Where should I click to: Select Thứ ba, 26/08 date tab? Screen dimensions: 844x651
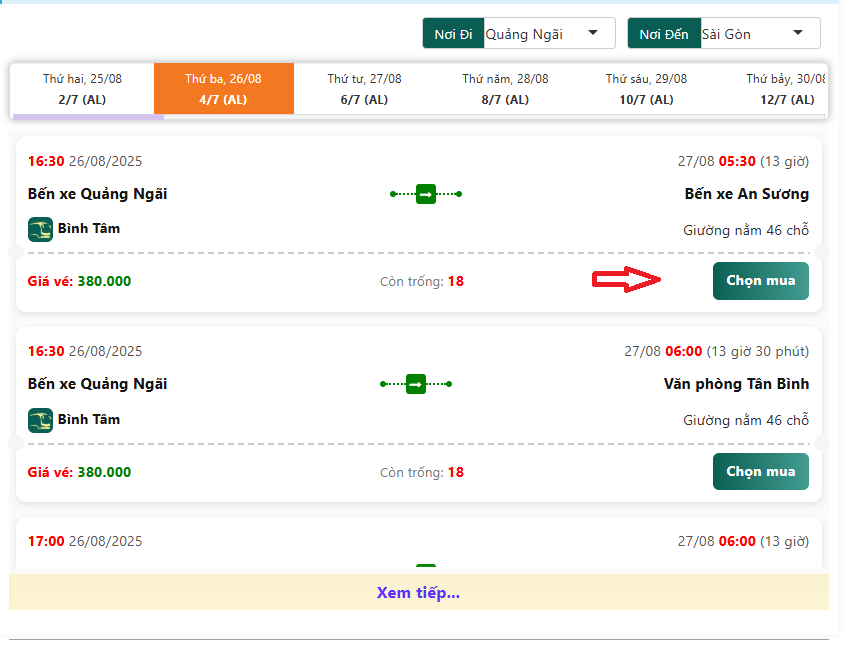(x=223, y=88)
